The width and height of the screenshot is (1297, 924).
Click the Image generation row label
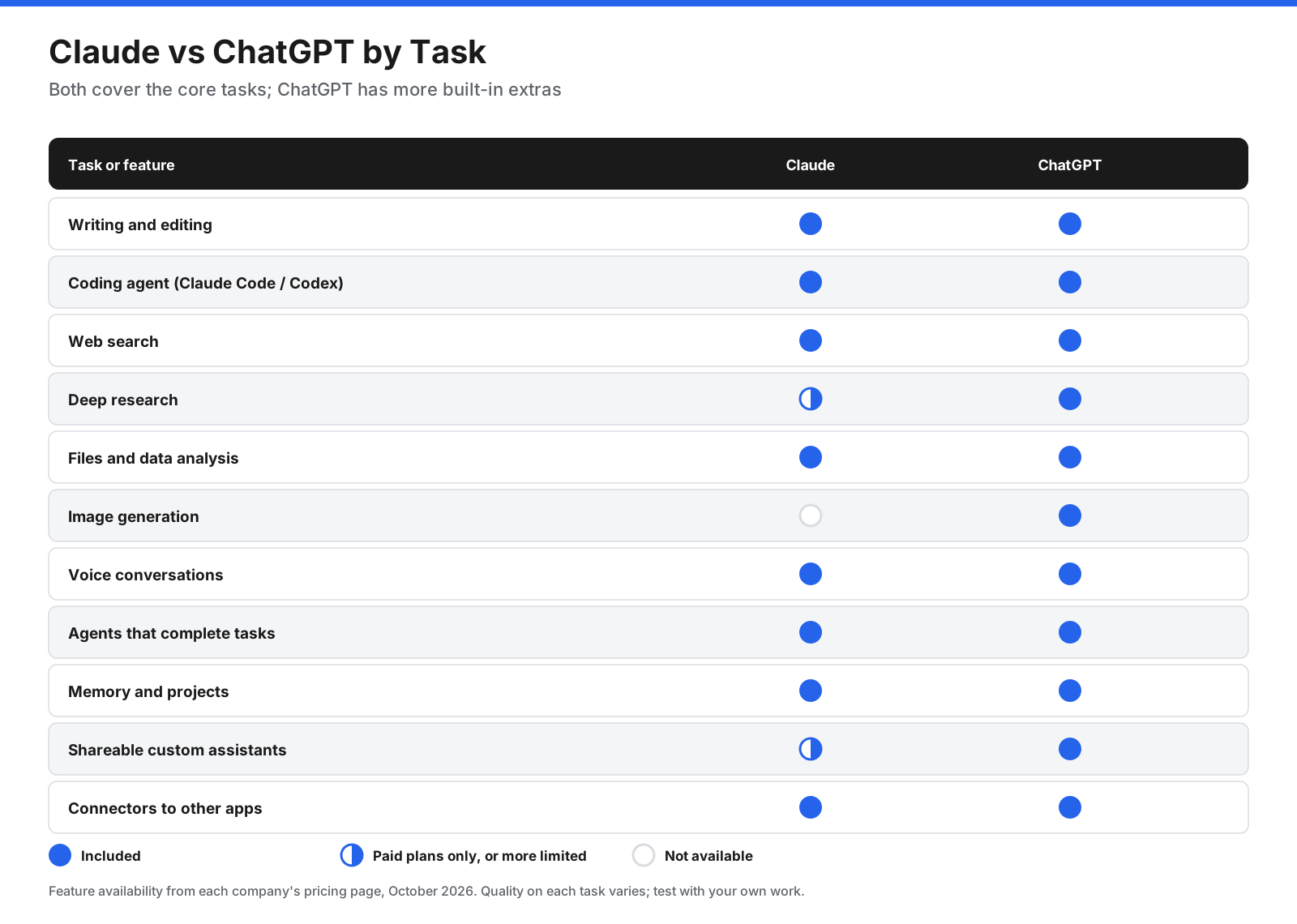[134, 516]
